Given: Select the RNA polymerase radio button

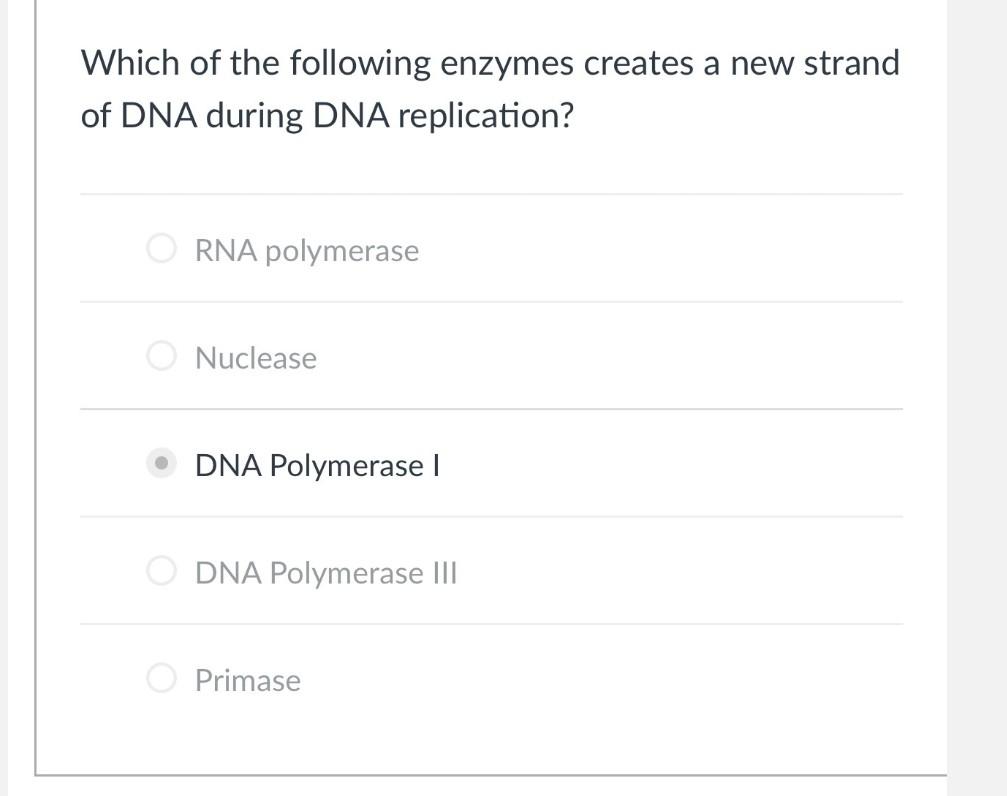Looking at the screenshot, I should (161, 249).
